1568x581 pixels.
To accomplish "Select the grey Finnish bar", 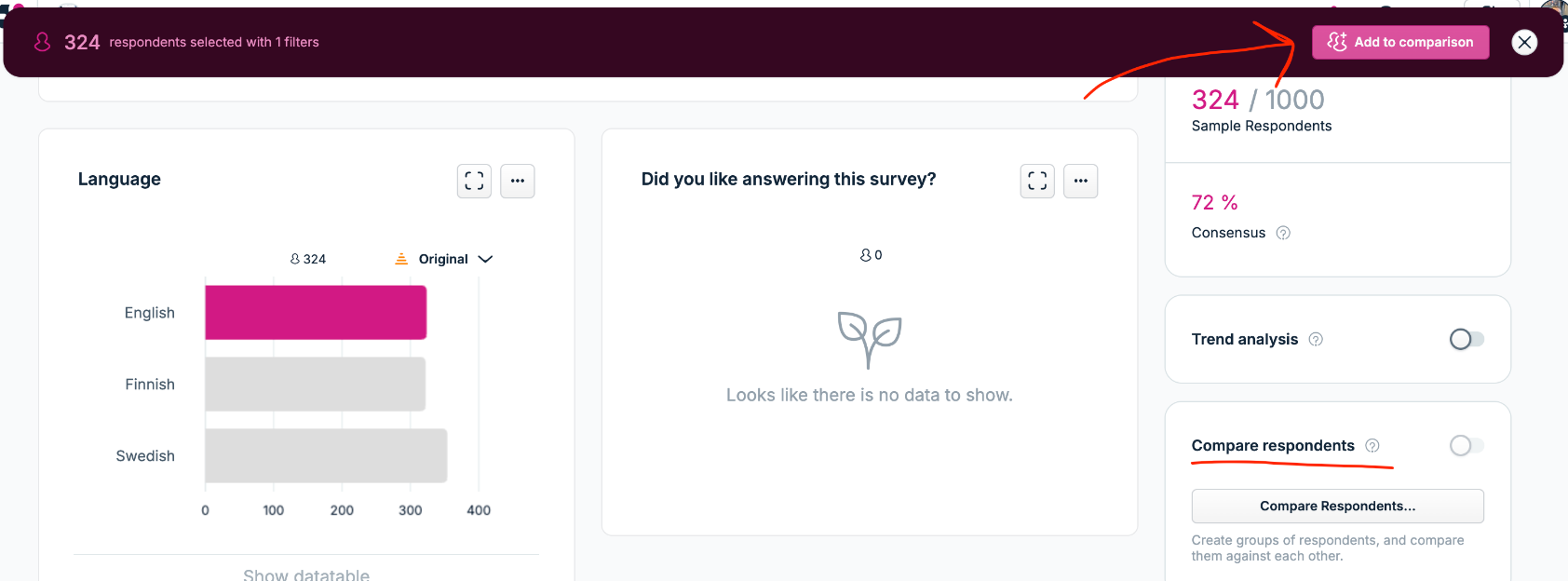I will coord(316,384).
